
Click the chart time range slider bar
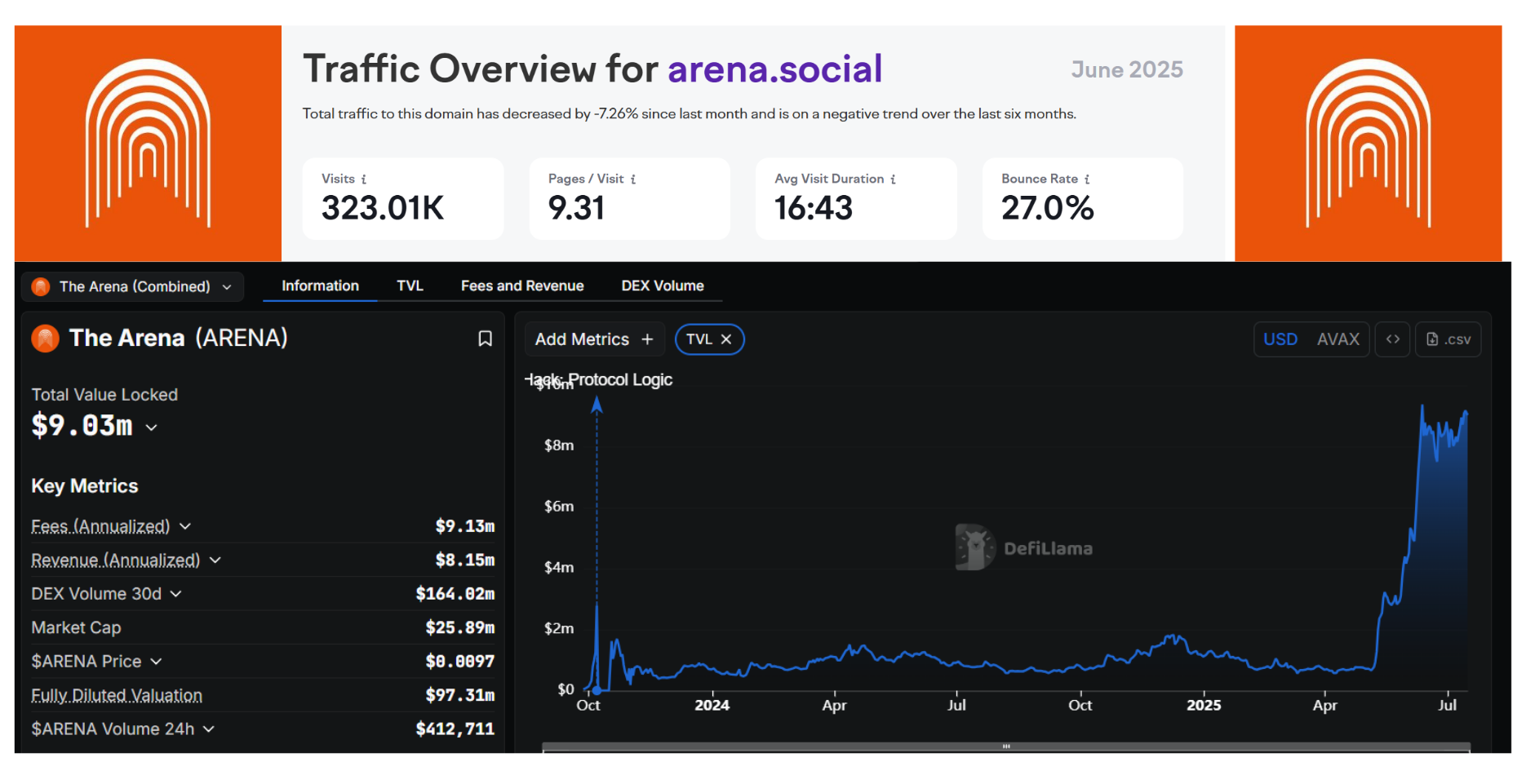click(1005, 746)
